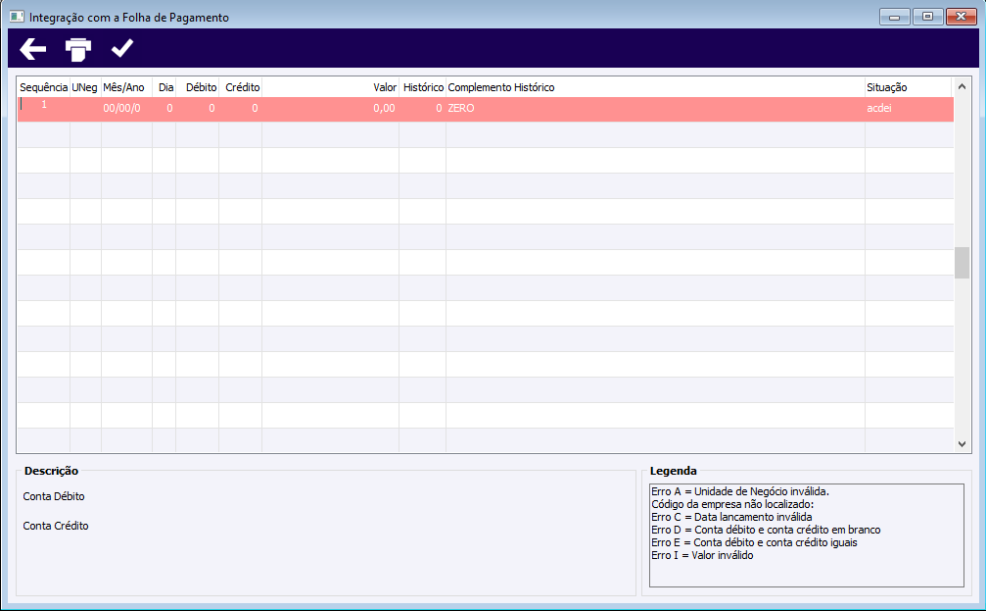Image resolution: width=986 pixels, height=611 pixels.
Task: Click legend line Erro C Data lancamento inválida
Action: 731,517
